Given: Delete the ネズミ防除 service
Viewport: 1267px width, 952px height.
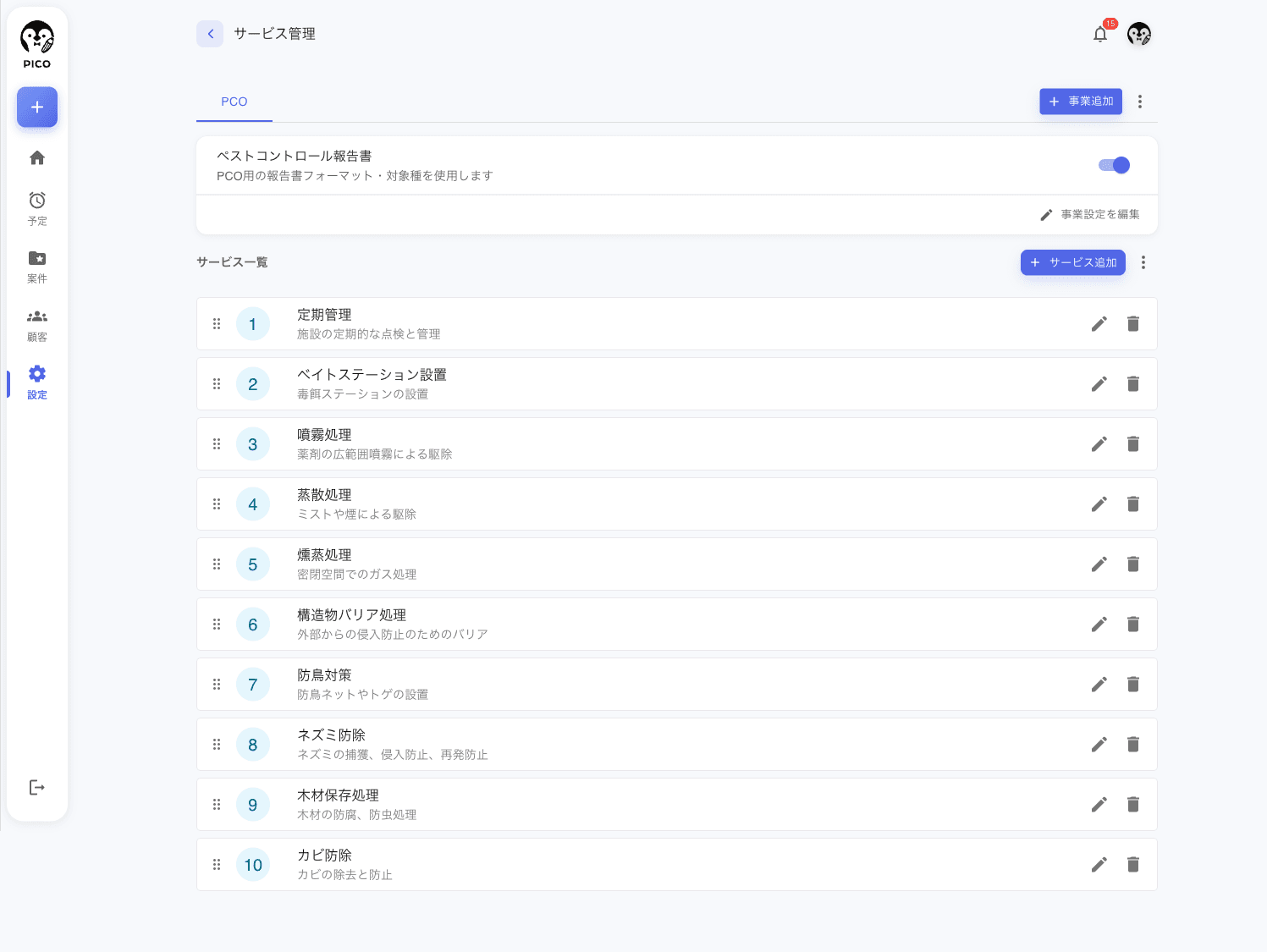Looking at the screenshot, I should point(1133,745).
